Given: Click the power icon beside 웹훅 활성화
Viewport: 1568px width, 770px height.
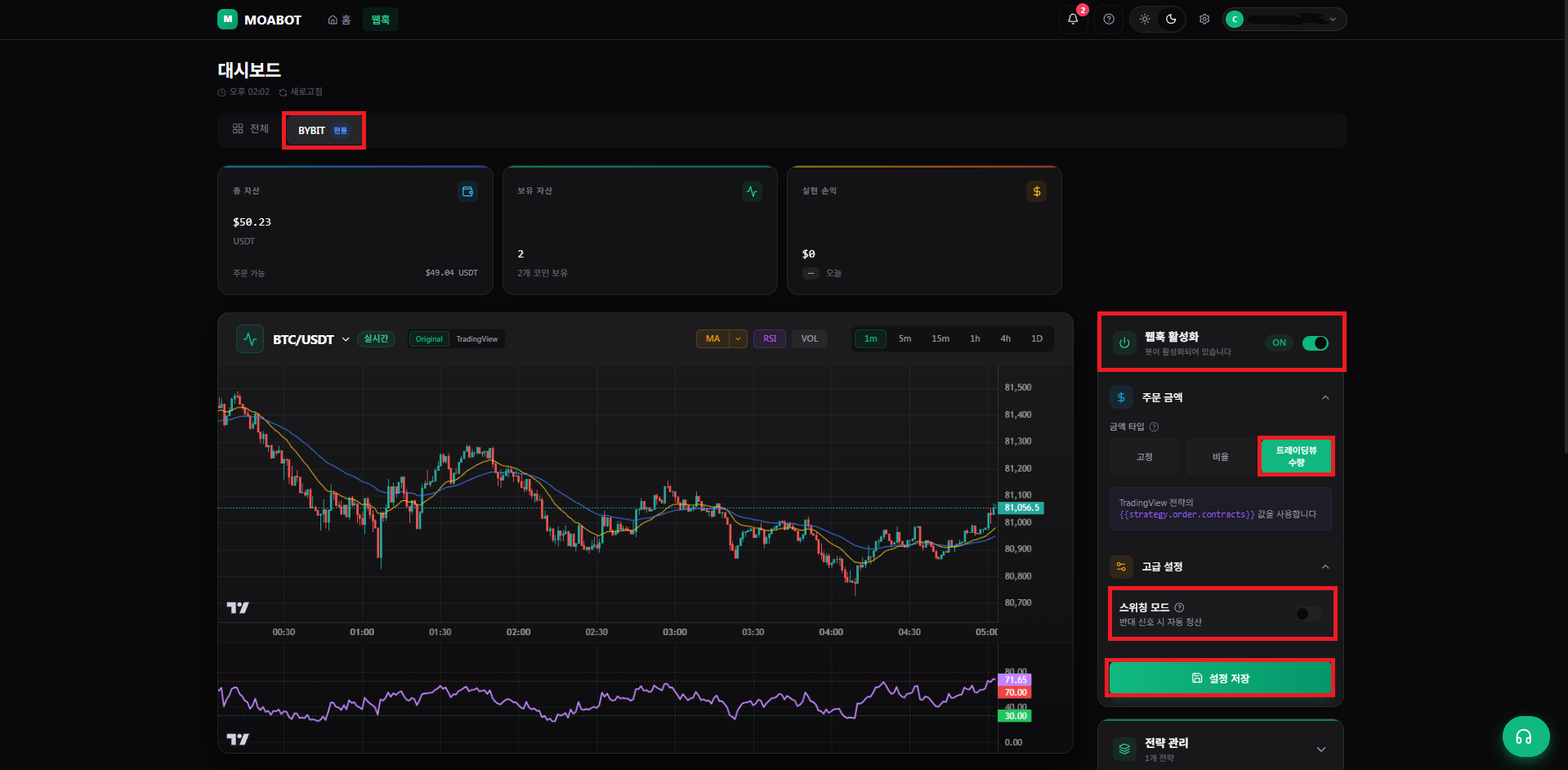Looking at the screenshot, I should coord(1124,343).
